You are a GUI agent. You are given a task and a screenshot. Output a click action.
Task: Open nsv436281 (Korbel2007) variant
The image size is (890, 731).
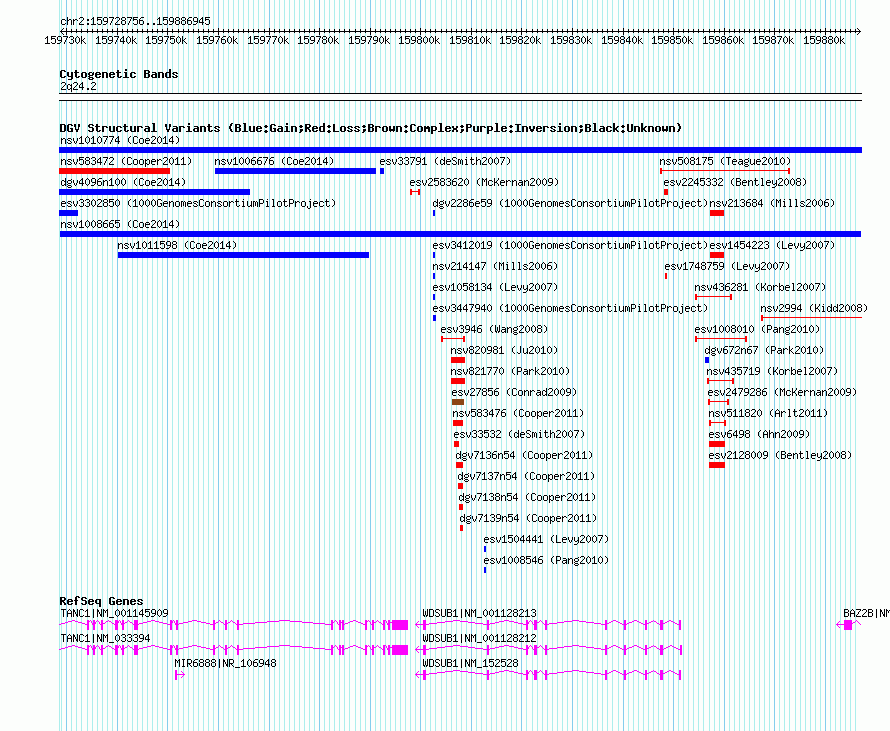click(761, 287)
